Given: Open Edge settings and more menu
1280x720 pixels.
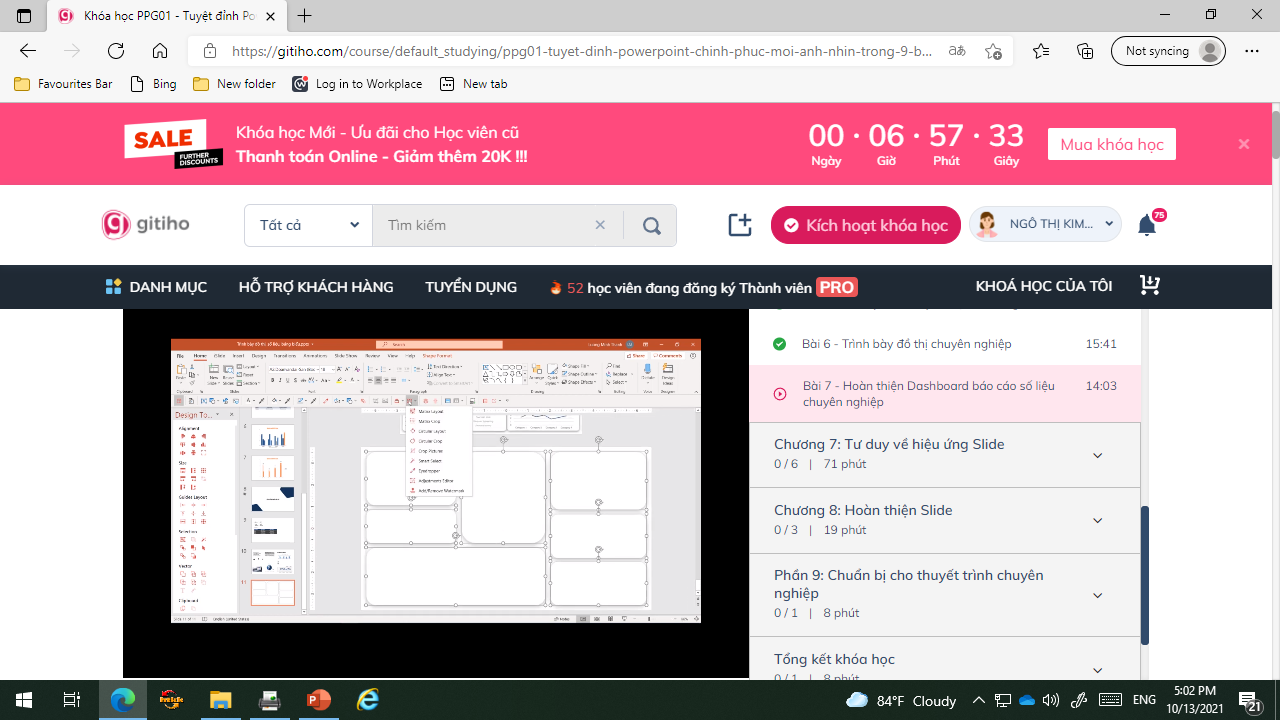Looking at the screenshot, I should click(x=1252, y=51).
